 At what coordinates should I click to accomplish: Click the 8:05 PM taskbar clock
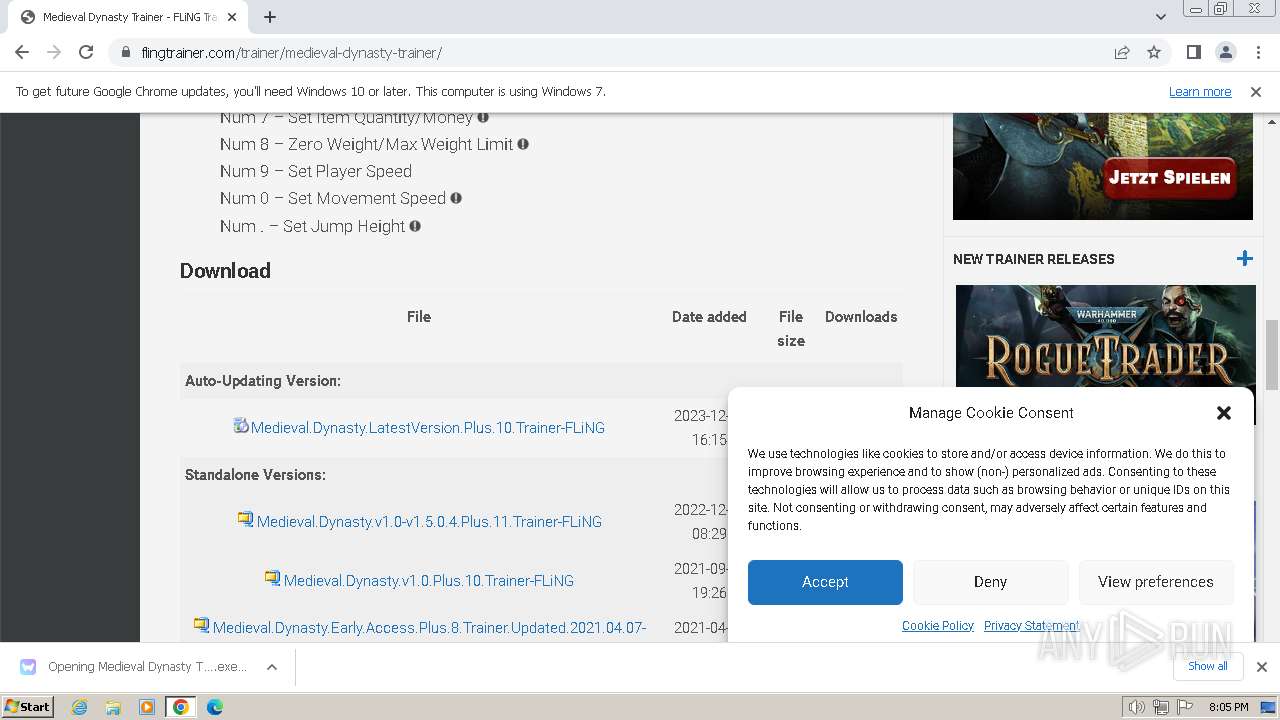click(1229, 707)
